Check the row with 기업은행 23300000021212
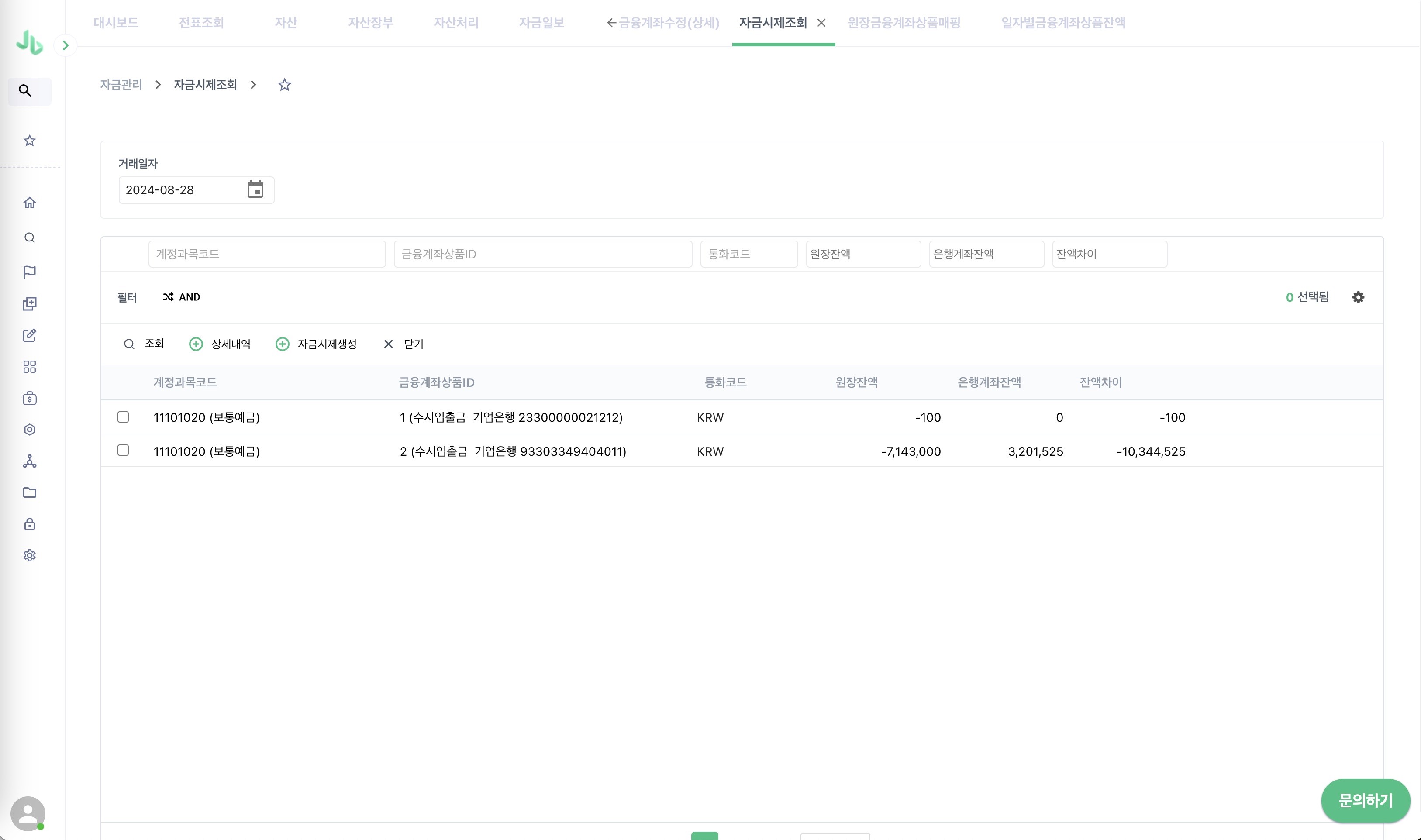This screenshot has width=1421, height=840. click(x=123, y=417)
